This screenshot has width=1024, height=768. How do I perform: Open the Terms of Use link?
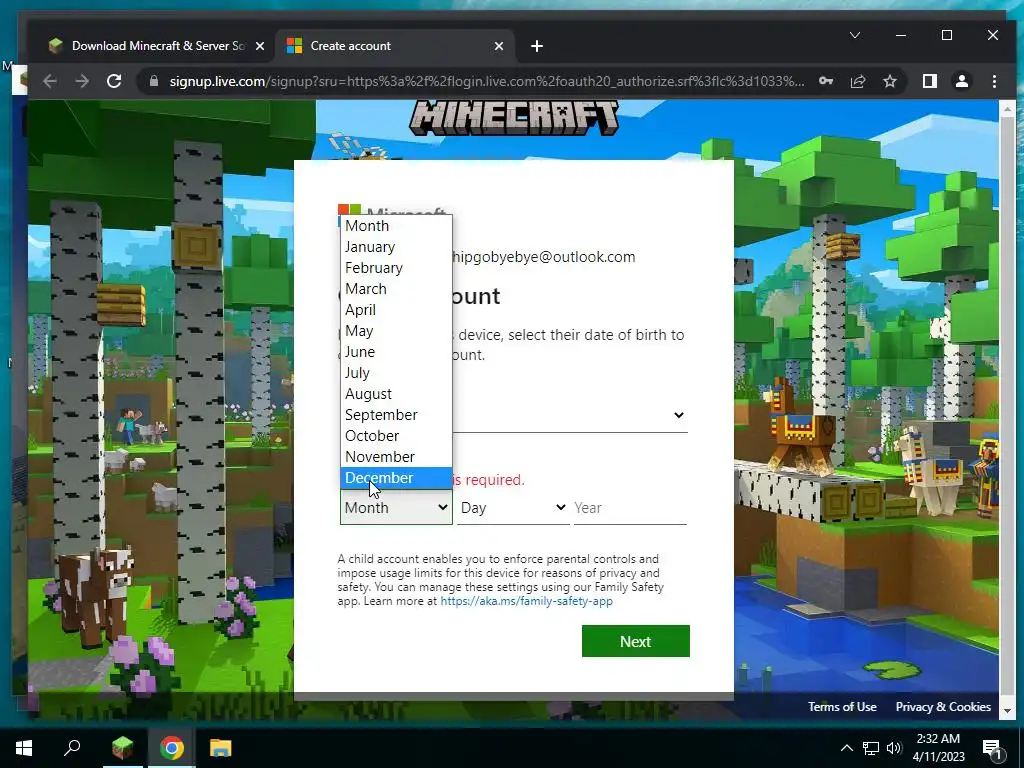(x=842, y=707)
